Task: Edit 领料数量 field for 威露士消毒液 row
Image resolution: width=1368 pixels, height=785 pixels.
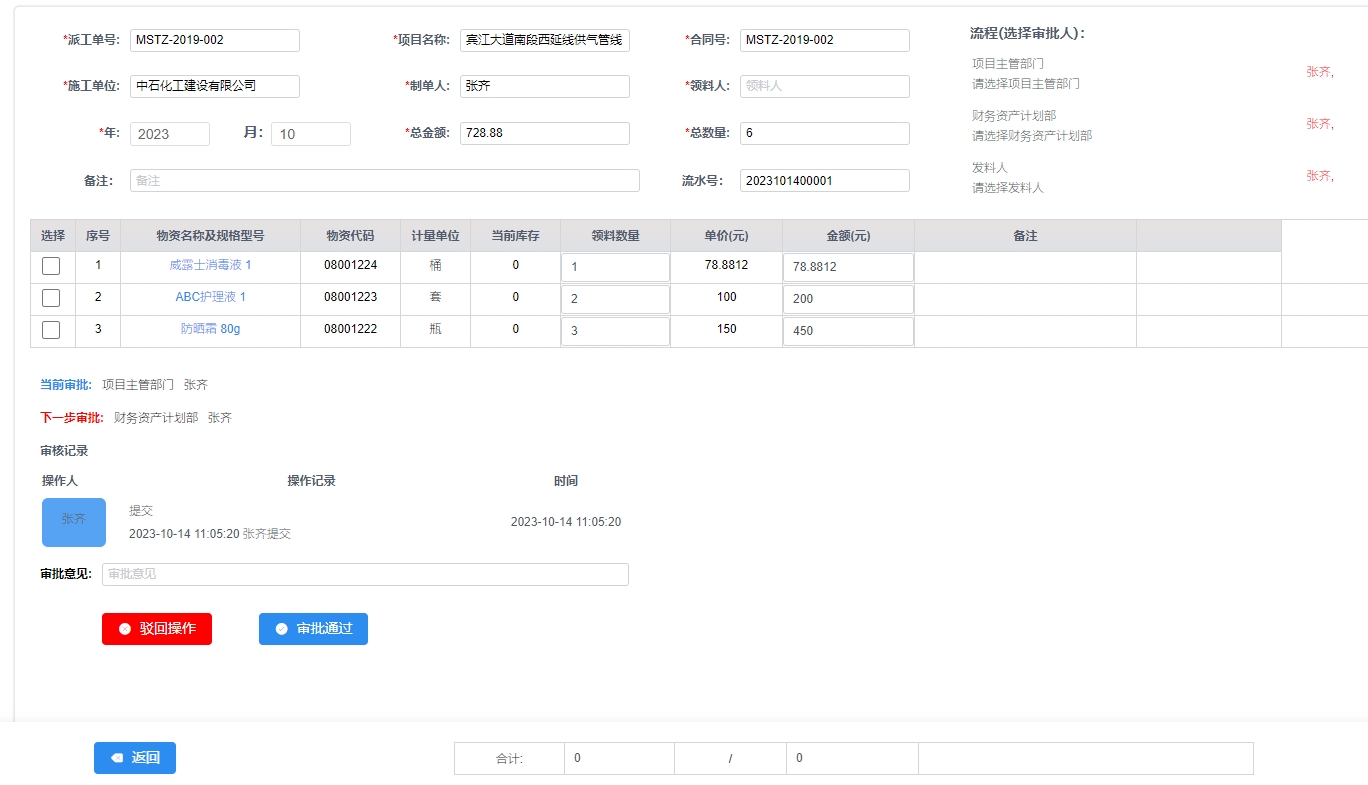Action: 615,267
